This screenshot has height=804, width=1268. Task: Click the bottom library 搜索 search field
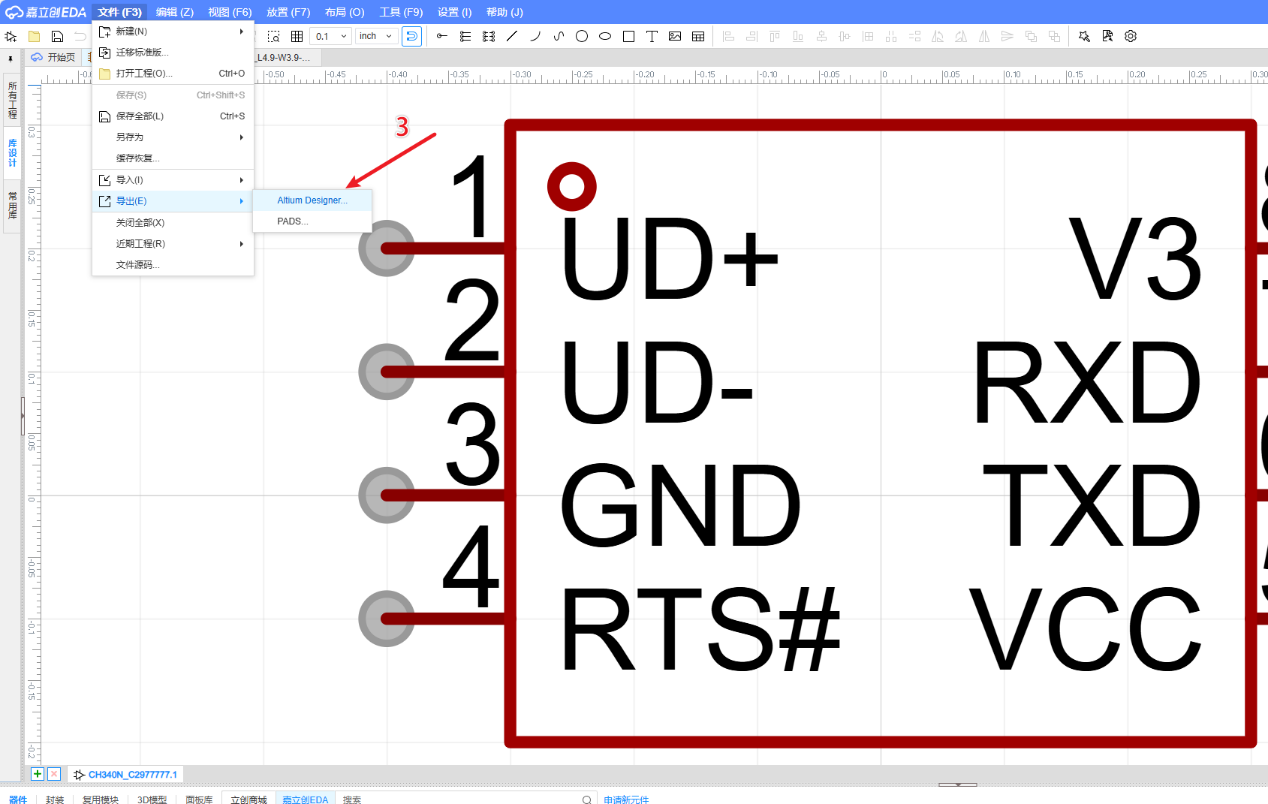[x=465, y=799]
